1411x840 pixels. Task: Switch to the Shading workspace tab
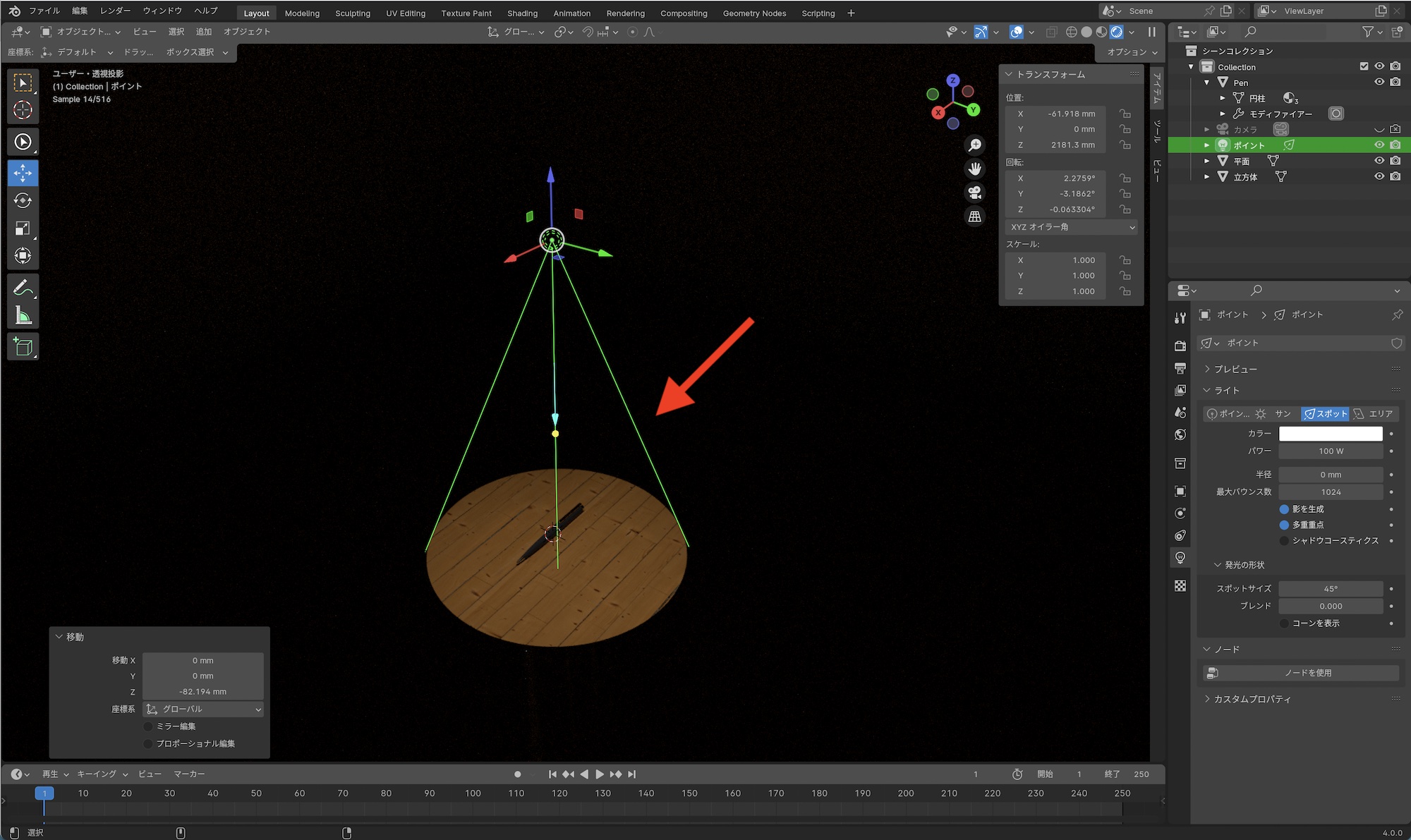522,13
